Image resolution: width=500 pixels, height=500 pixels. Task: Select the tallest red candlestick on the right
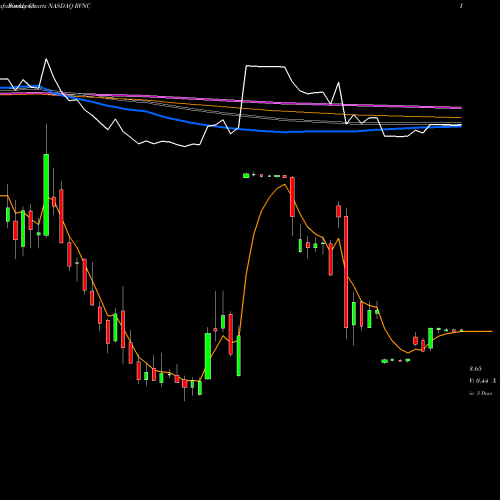click(x=346, y=272)
